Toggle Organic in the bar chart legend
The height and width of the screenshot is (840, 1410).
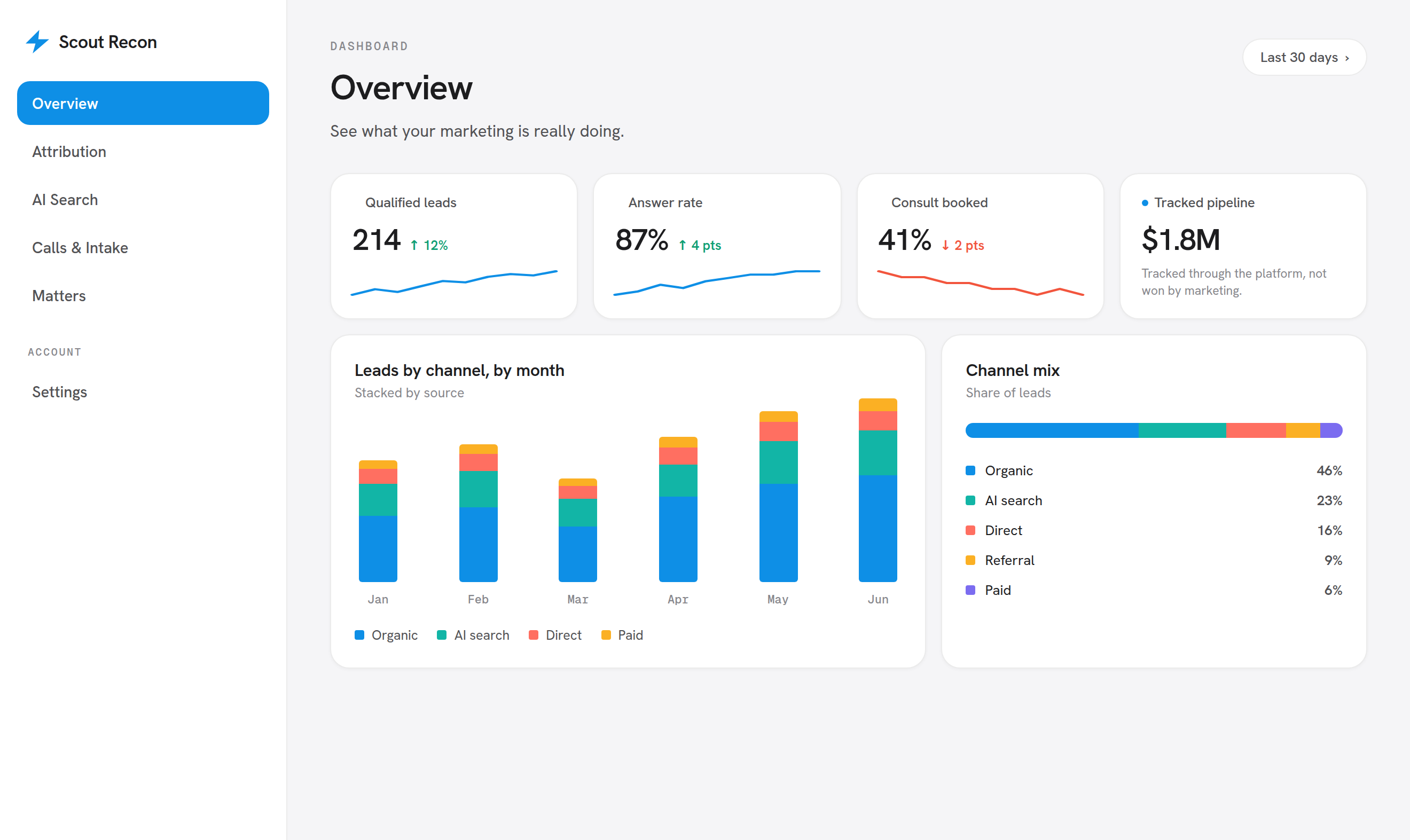[386, 635]
